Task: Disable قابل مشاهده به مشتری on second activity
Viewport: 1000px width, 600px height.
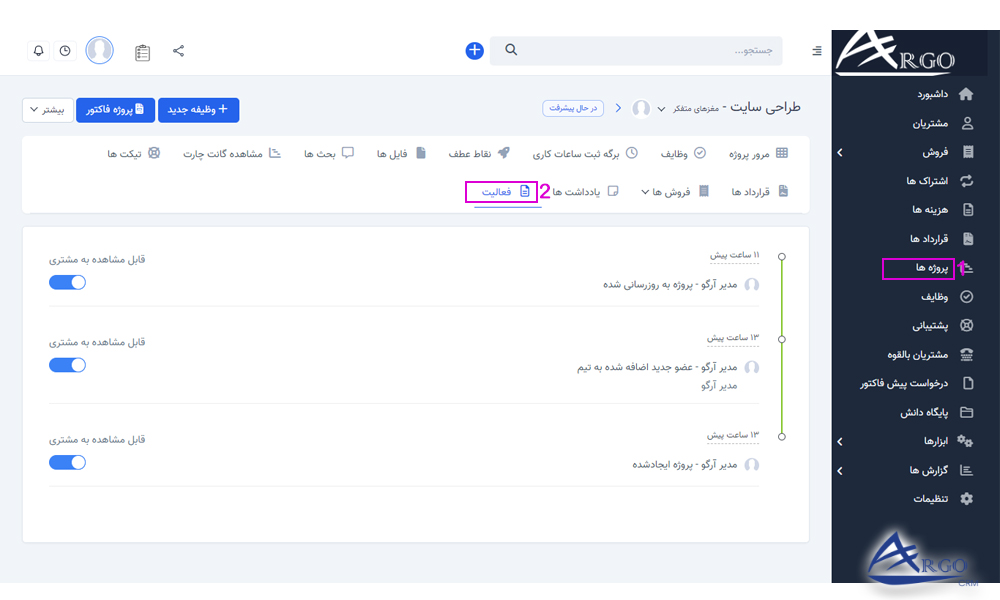Action: (67, 364)
